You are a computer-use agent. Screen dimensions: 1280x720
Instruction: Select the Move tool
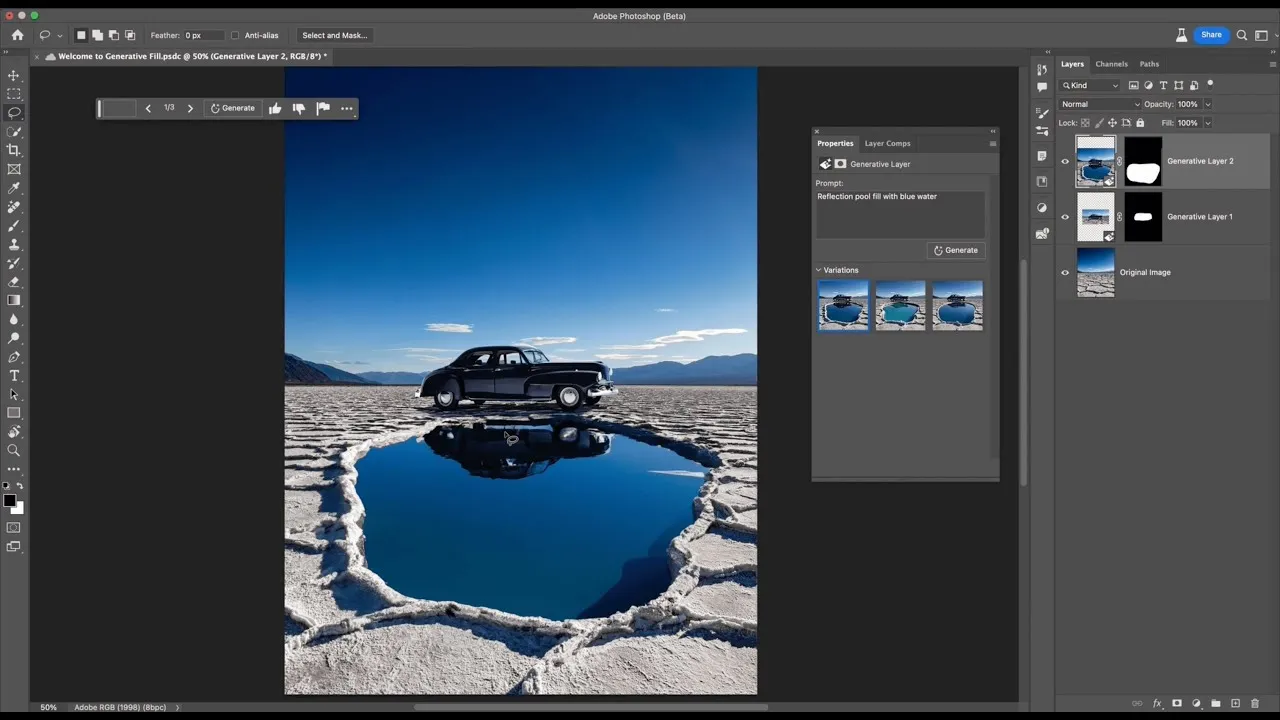(x=14, y=75)
